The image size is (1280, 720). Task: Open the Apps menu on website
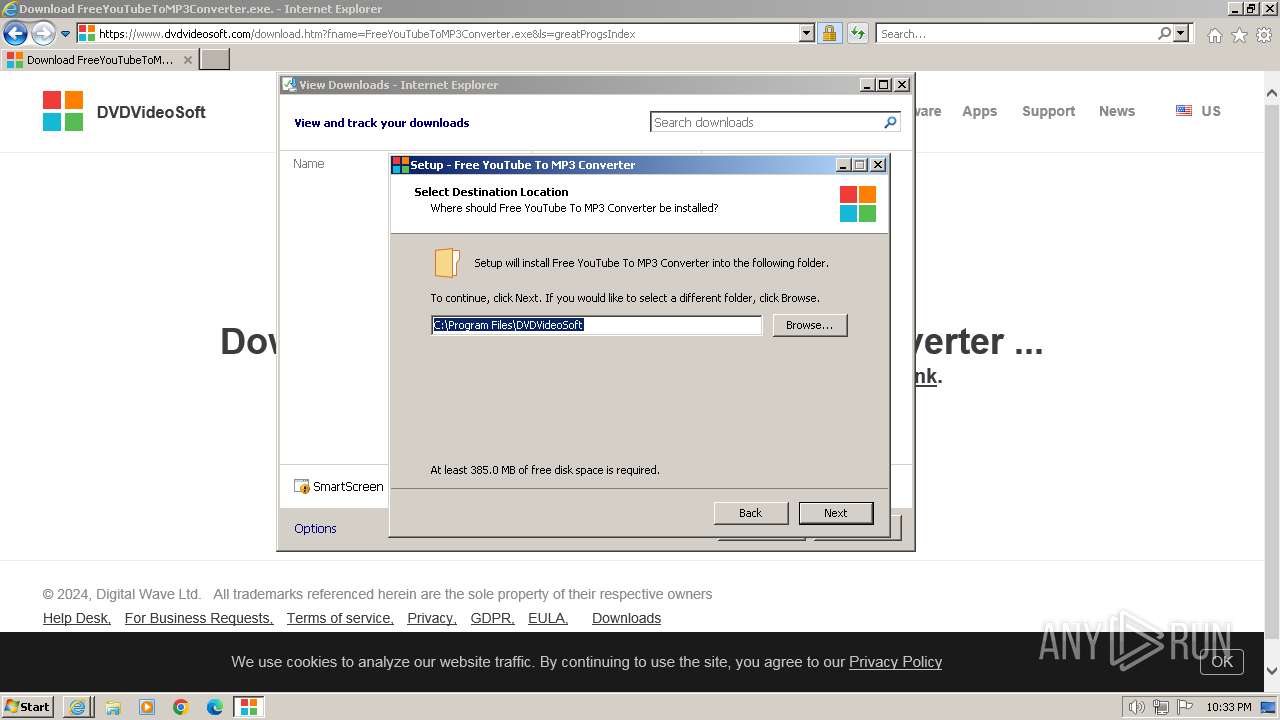979,111
